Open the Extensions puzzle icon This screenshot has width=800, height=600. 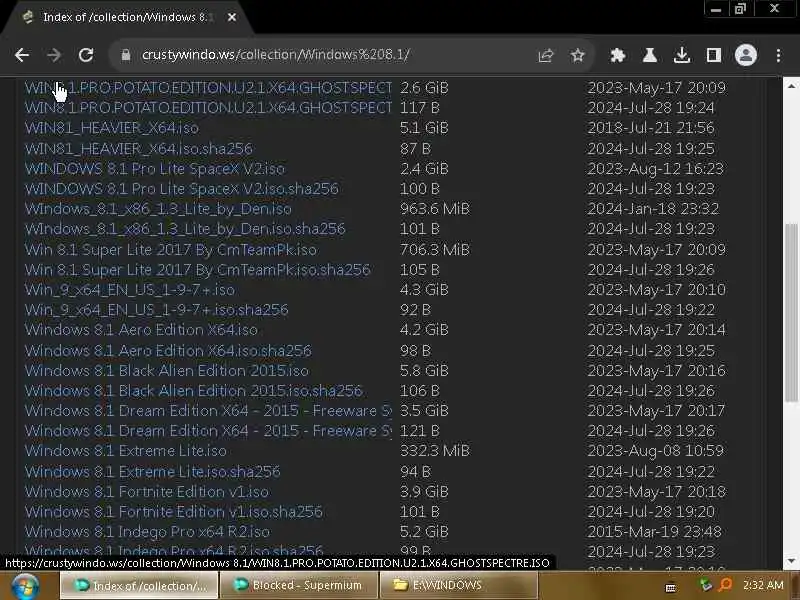(618, 55)
